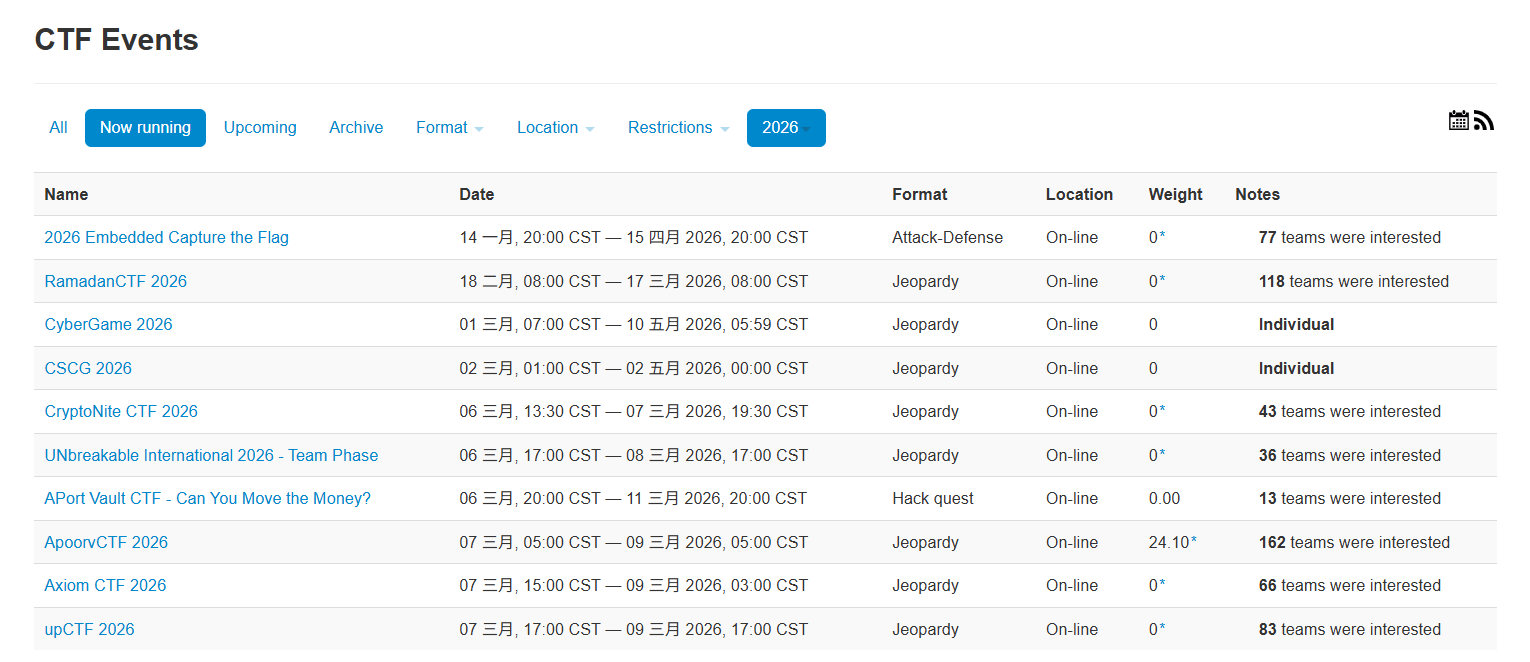Click the asterisk next to weight 24.10
The image size is (1530, 662).
tap(1194, 542)
